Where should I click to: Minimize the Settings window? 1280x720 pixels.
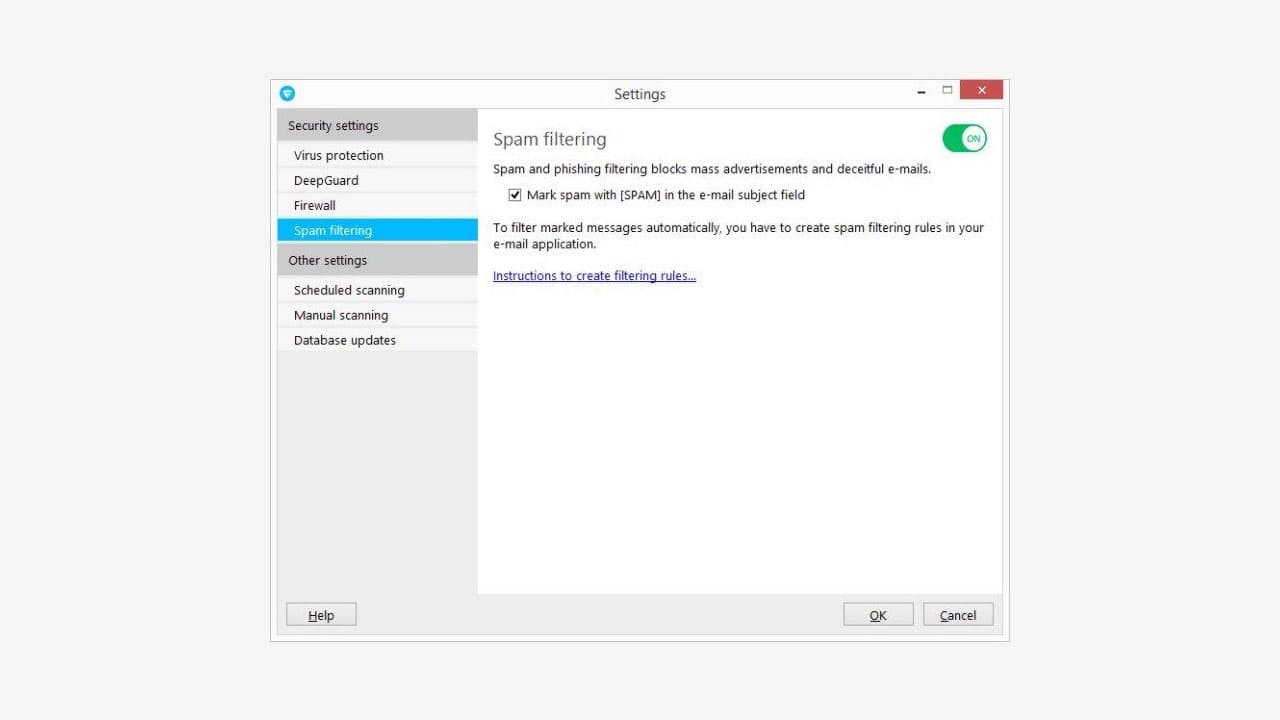coord(920,90)
